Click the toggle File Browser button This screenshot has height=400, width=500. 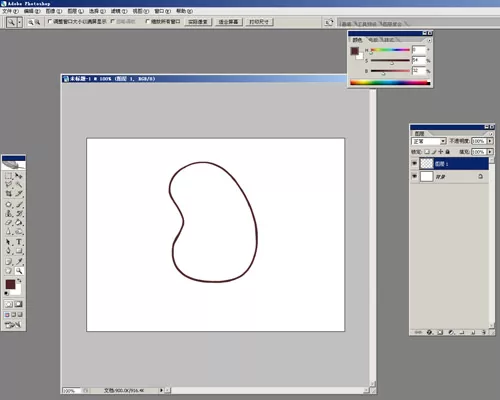click(329, 22)
